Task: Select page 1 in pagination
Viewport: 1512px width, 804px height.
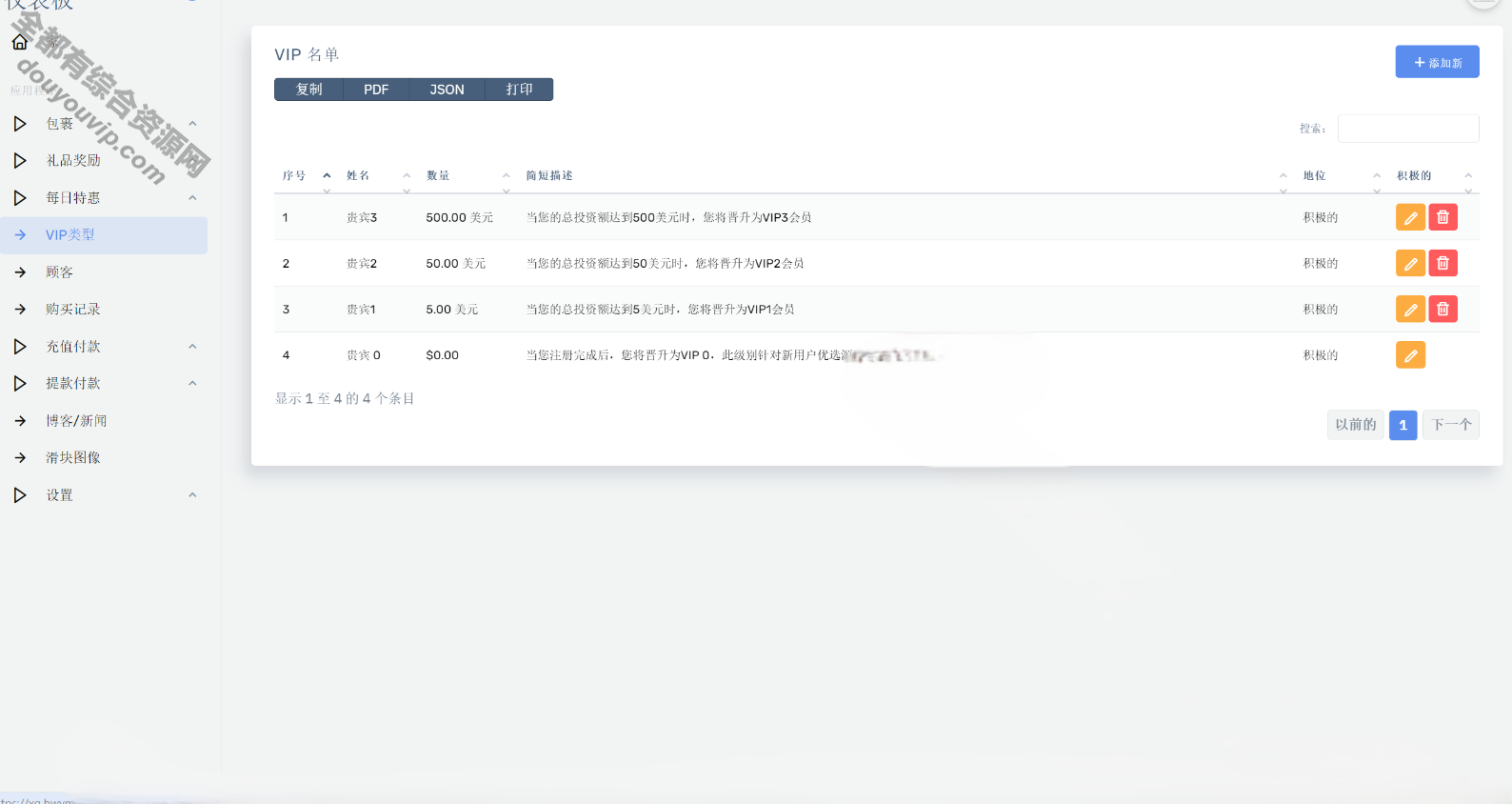Action: click(1403, 425)
